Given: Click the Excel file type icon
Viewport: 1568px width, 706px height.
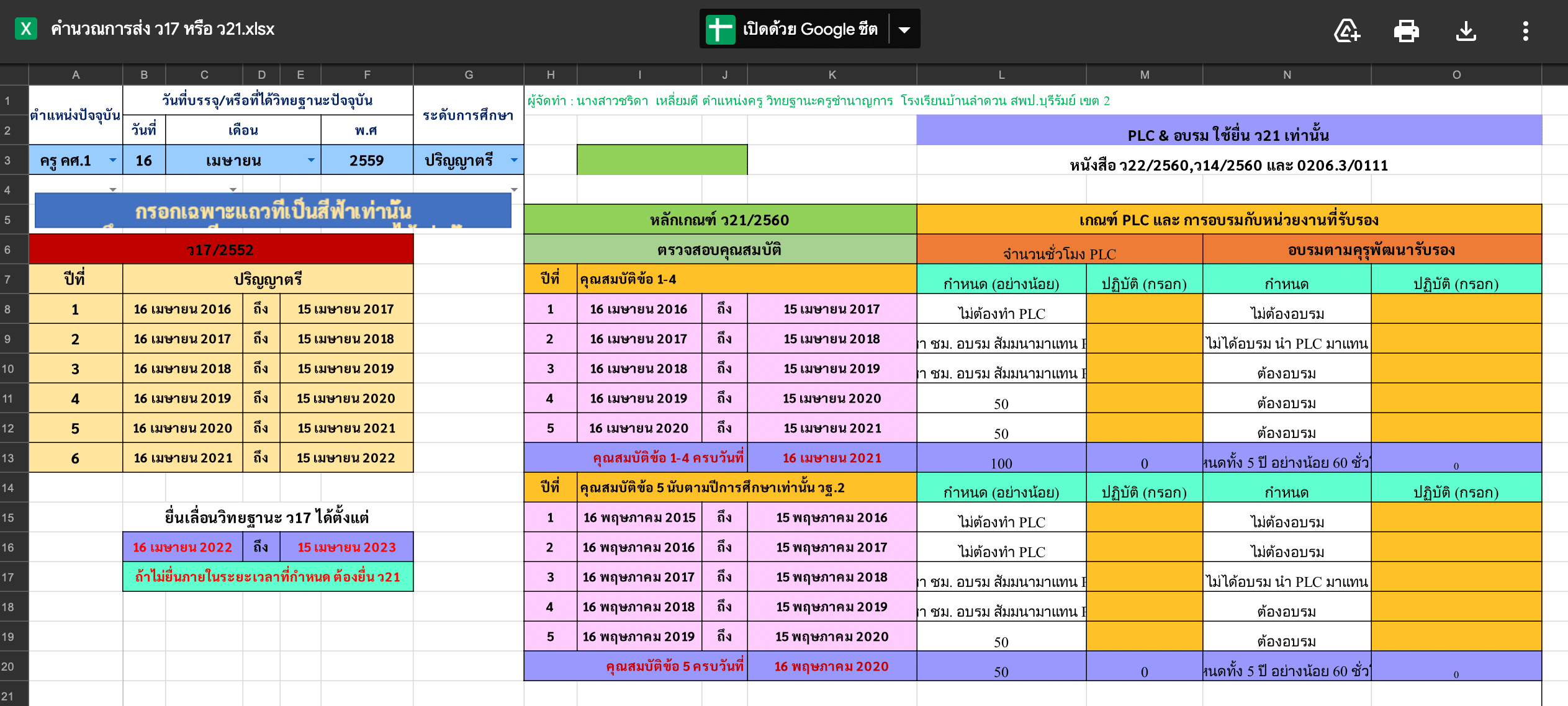Looking at the screenshot, I should pyautogui.click(x=26, y=29).
